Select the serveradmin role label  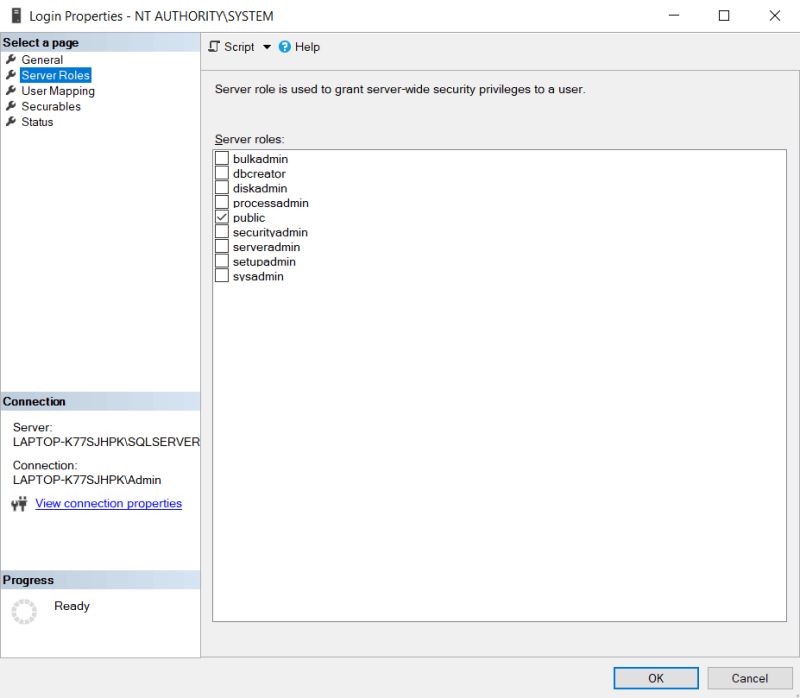pyautogui.click(x=265, y=247)
